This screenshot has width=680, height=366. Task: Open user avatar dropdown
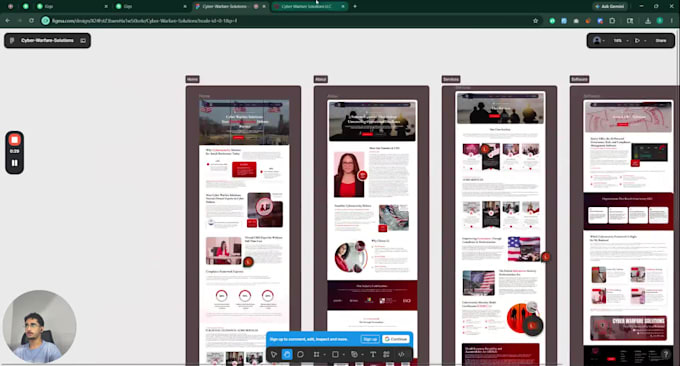599,40
